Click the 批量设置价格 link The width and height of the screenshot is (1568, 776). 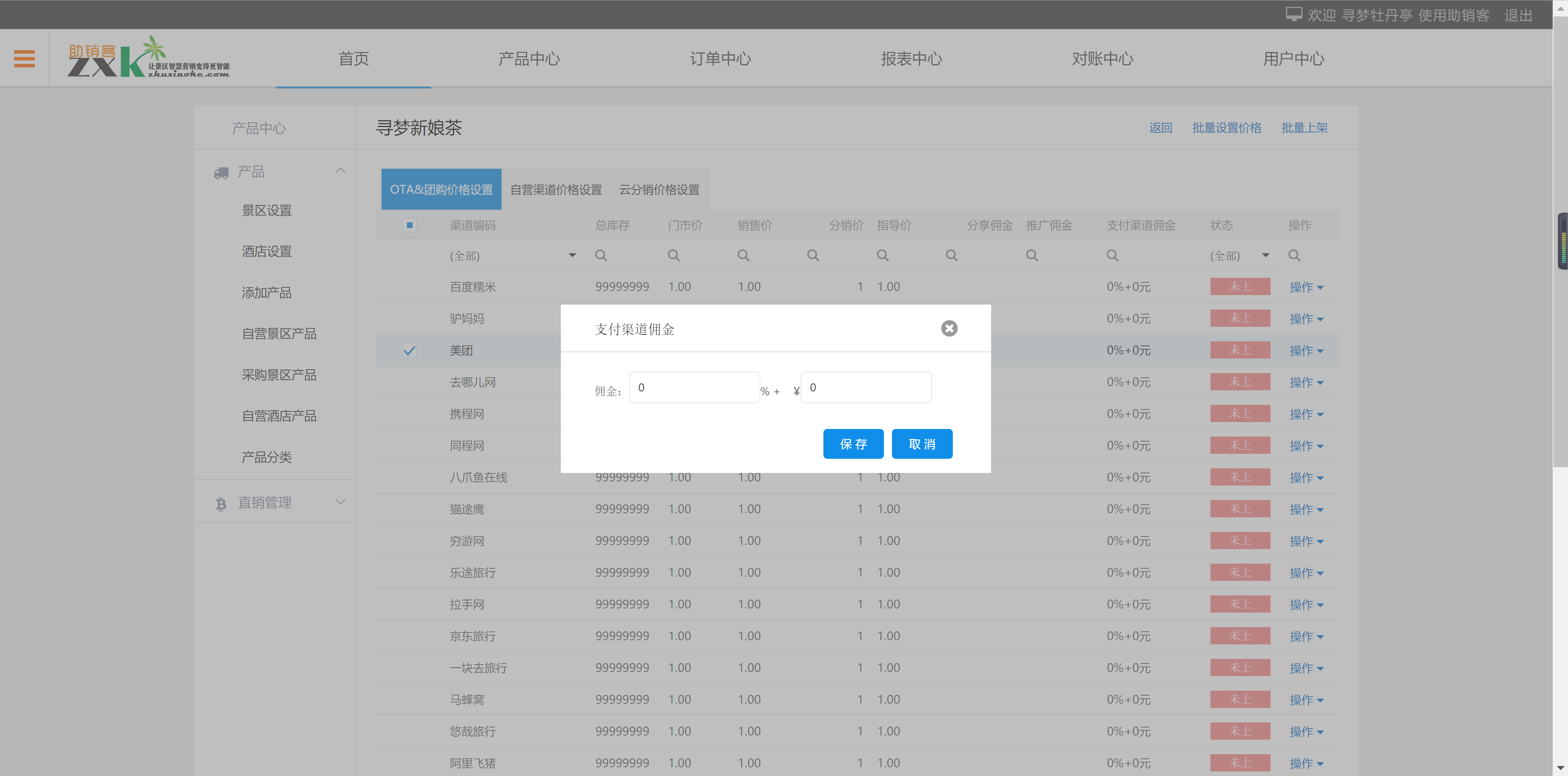[1227, 128]
